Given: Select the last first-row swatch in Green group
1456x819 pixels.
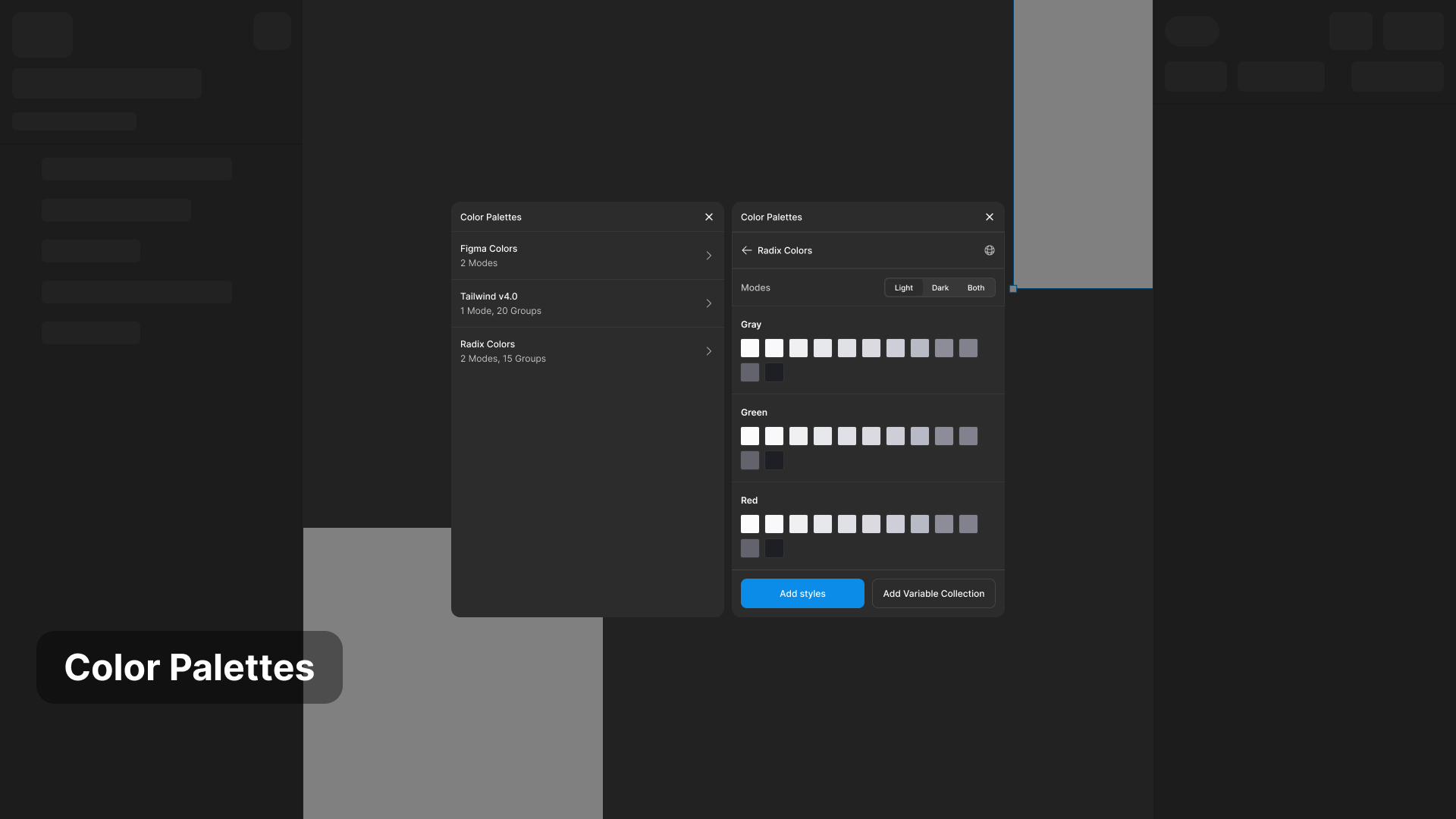Looking at the screenshot, I should click(968, 436).
